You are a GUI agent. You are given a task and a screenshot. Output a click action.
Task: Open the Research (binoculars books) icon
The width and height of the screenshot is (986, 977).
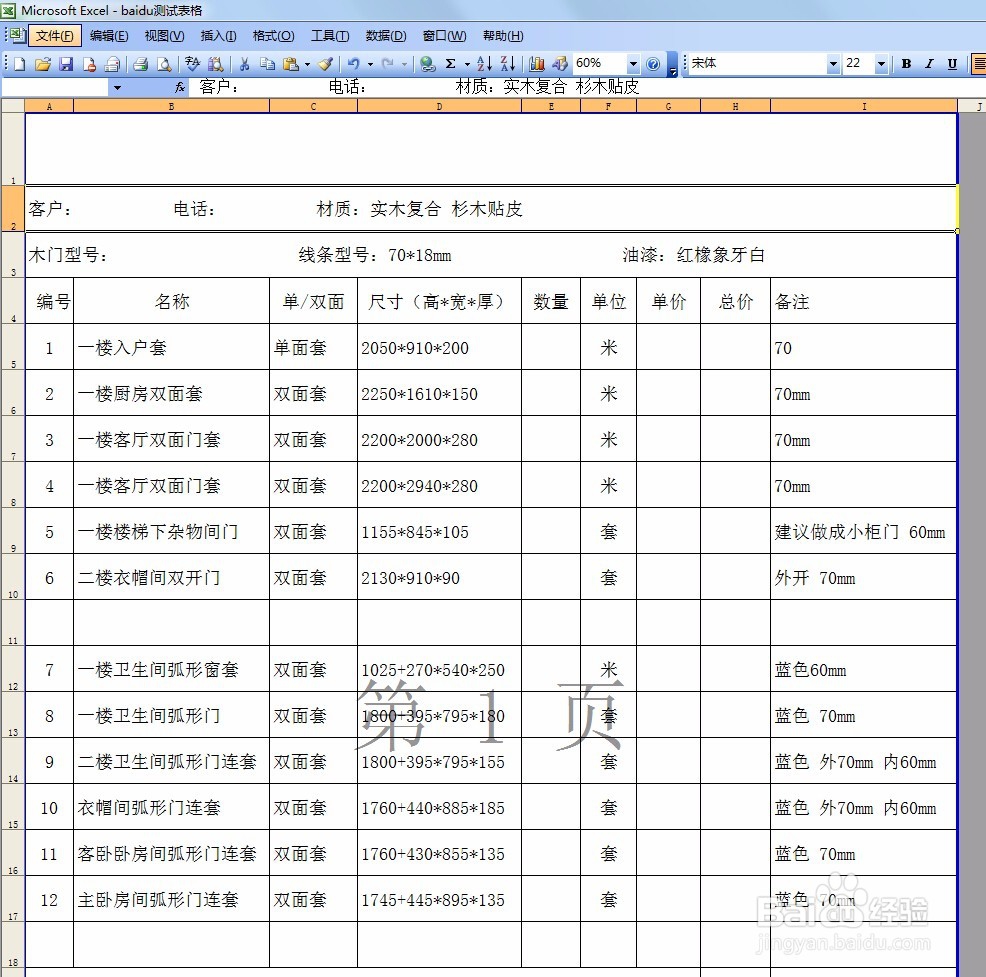click(x=216, y=63)
